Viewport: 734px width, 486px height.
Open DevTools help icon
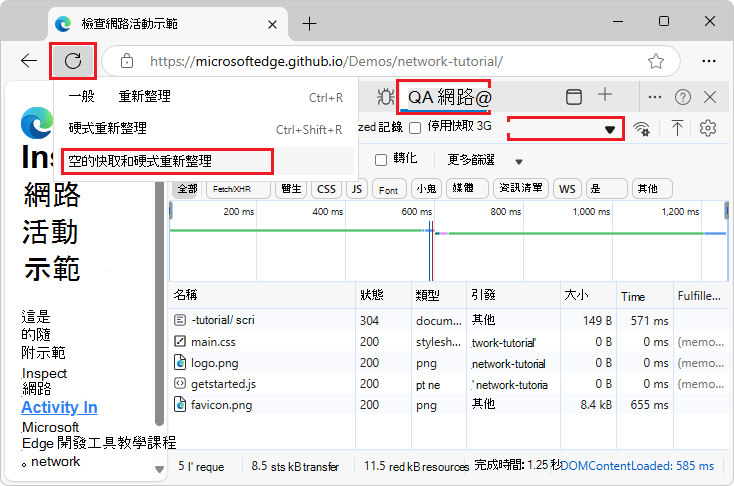[x=683, y=97]
